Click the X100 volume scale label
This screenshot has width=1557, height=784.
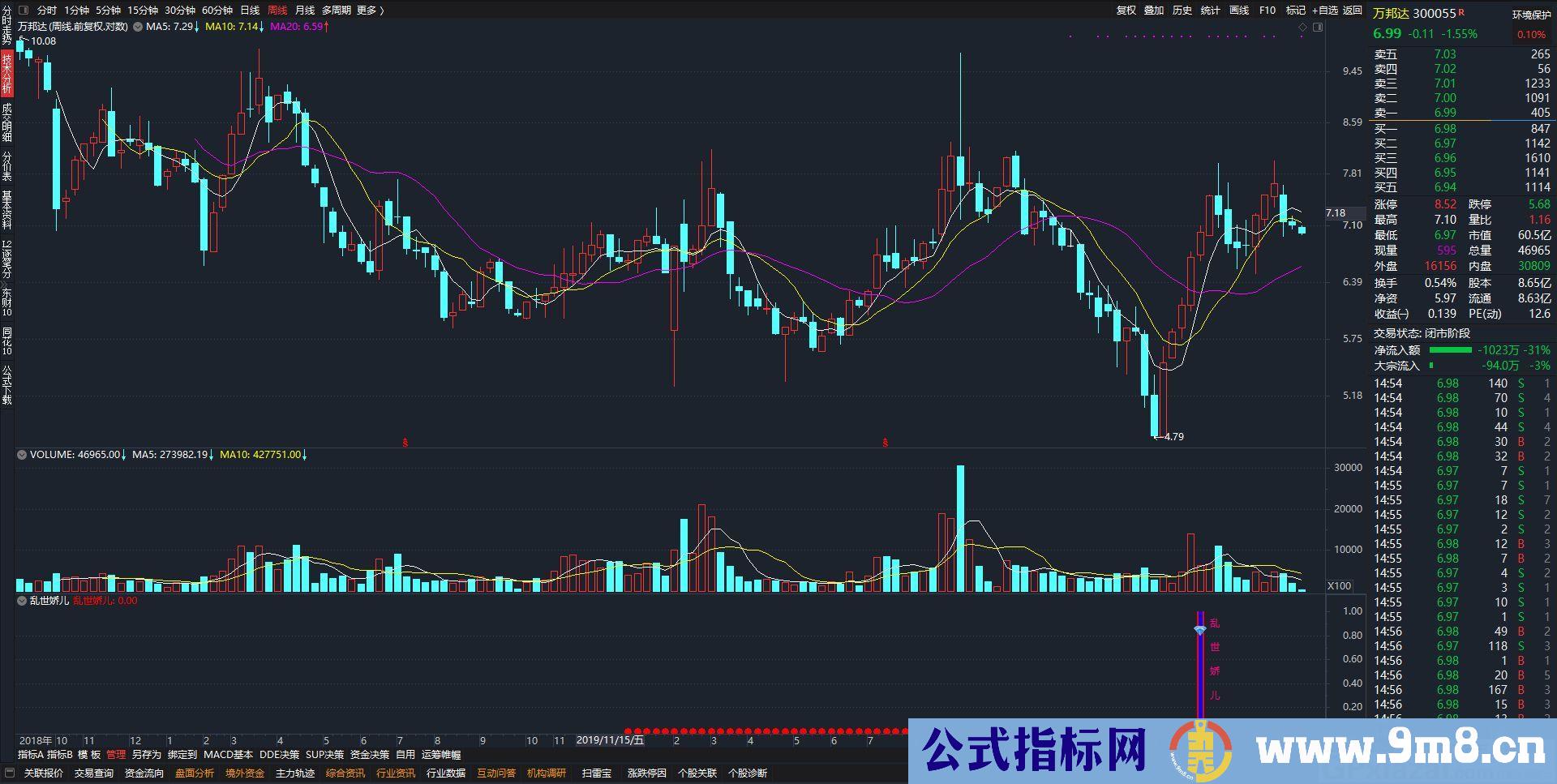pos(1340,586)
